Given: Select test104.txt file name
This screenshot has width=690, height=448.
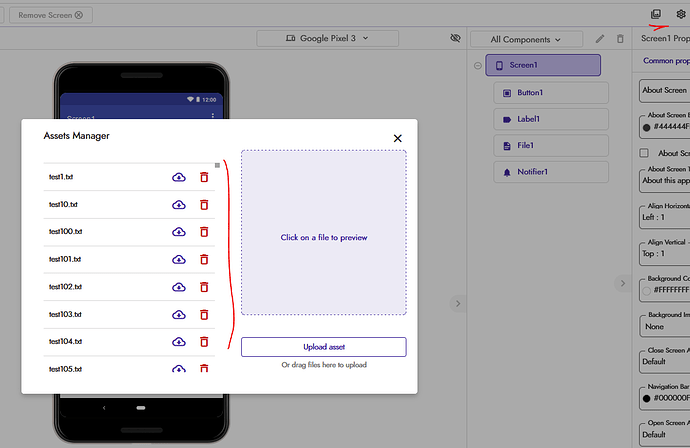Looking at the screenshot, I should [65, 342].
